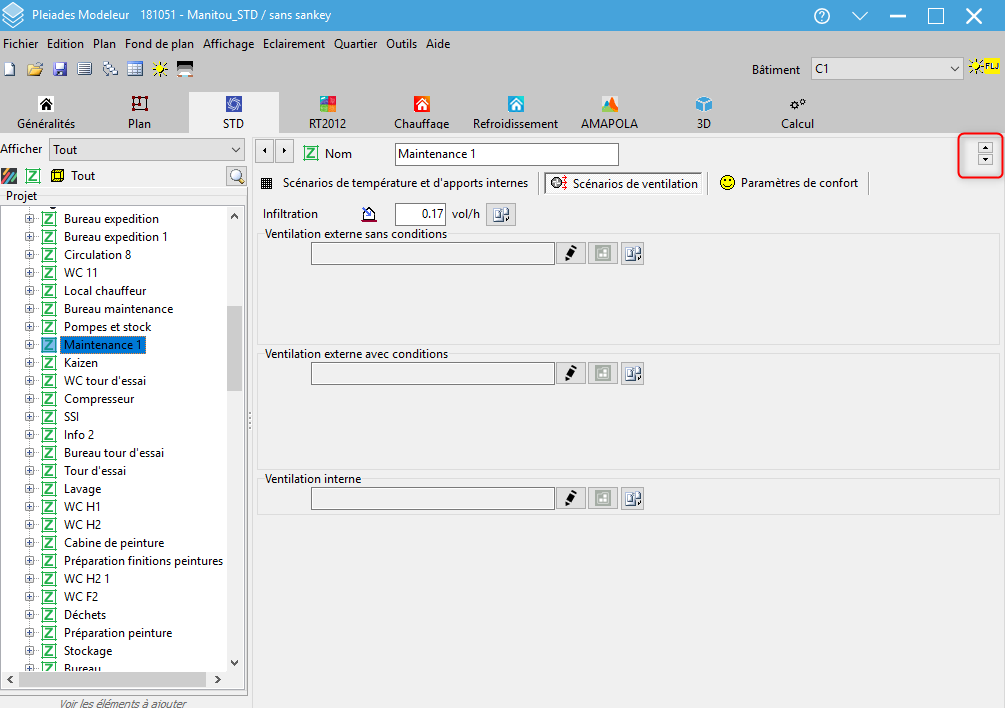Screen dimensions: 1005x708
Task: Click the table grid icon in toolbar
Action: click(x=135, y=69)
